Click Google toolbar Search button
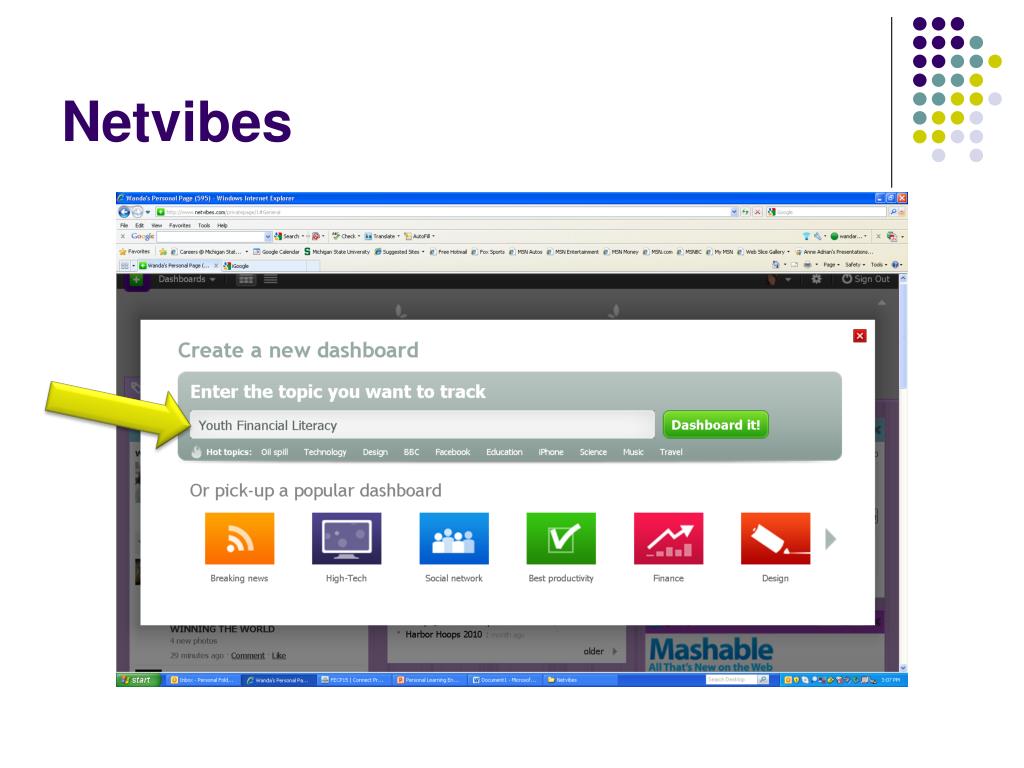 [290, 236]
